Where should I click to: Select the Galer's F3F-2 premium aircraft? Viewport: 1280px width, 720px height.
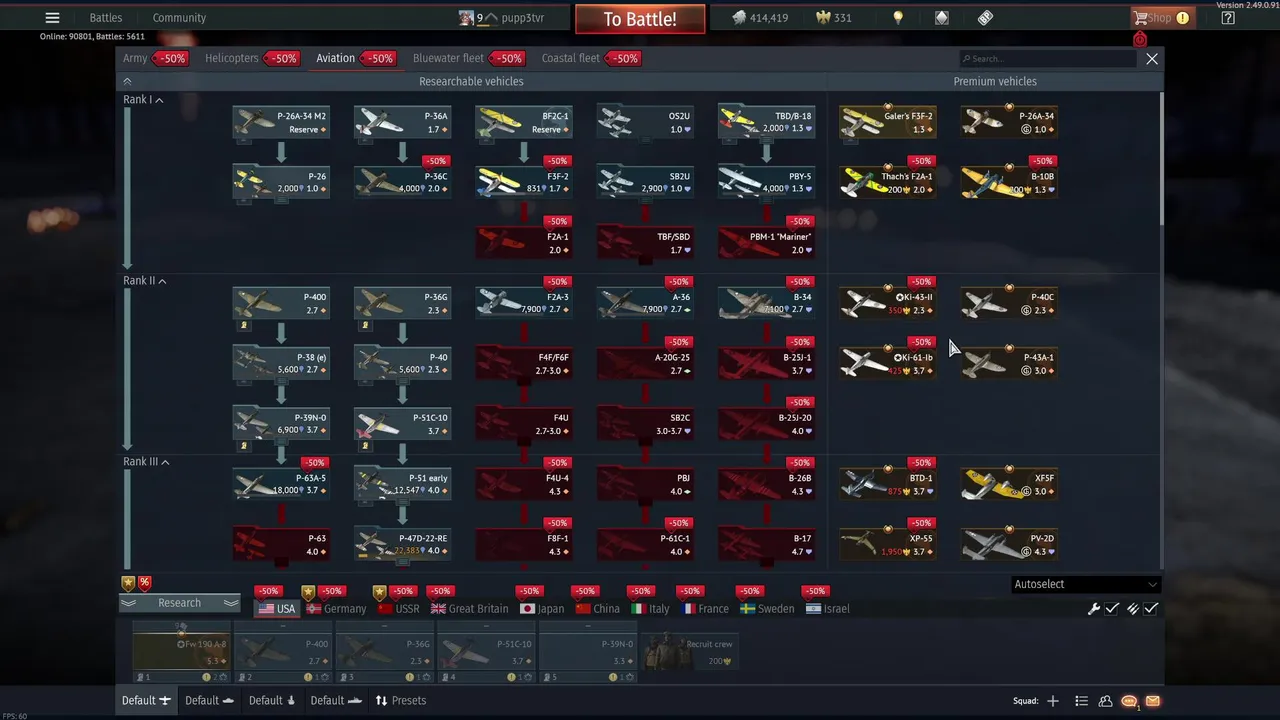click(x=887, y=122)
